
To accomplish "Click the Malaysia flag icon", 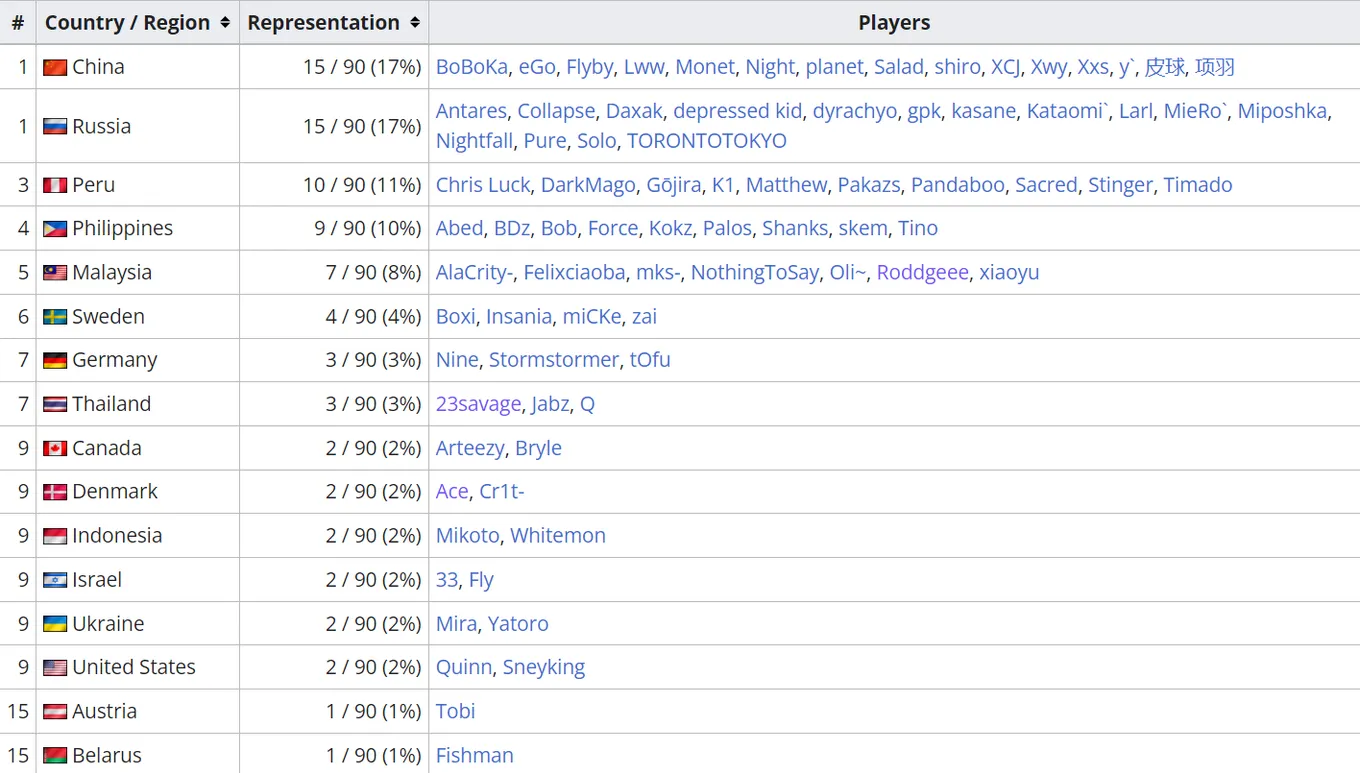I will pos(55,273).
